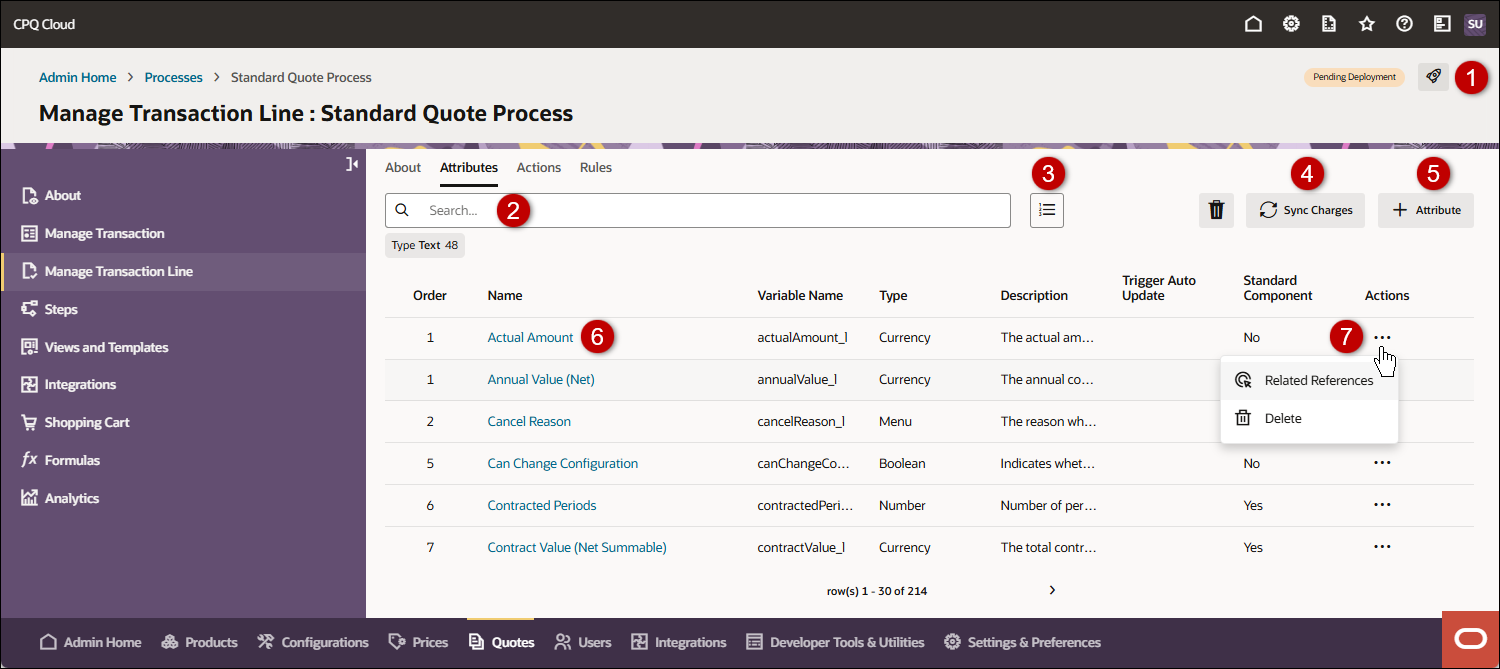Switch to the Rules tab
Screen dimensions: 1500x669
[x=595, y=168]
